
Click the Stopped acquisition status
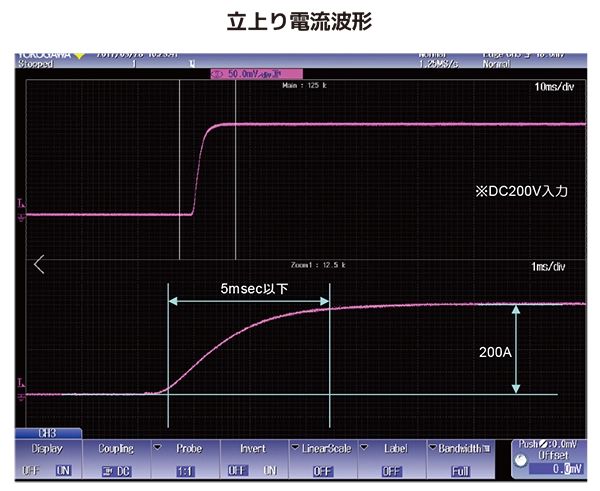pyautogui.click(x=36, y=64)
